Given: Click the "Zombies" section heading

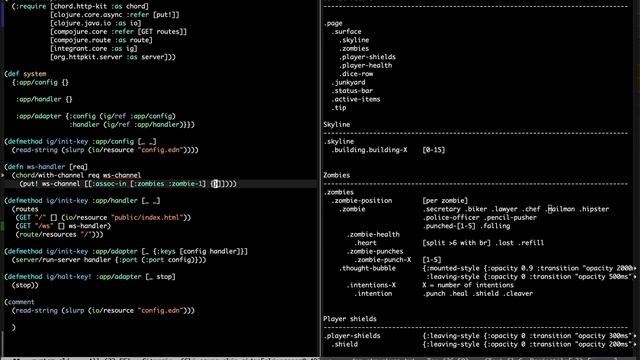Looking at the screenshot, I should coord(337,175).
